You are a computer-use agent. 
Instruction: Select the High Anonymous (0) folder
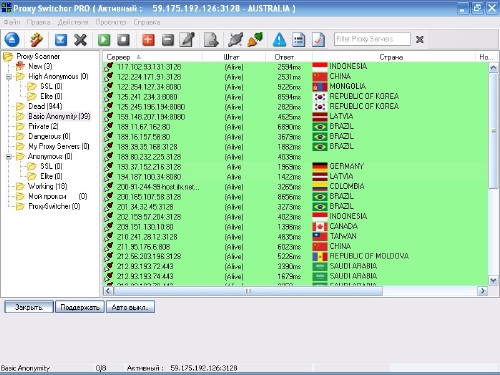pyautogui.click(x=58, y=76)
